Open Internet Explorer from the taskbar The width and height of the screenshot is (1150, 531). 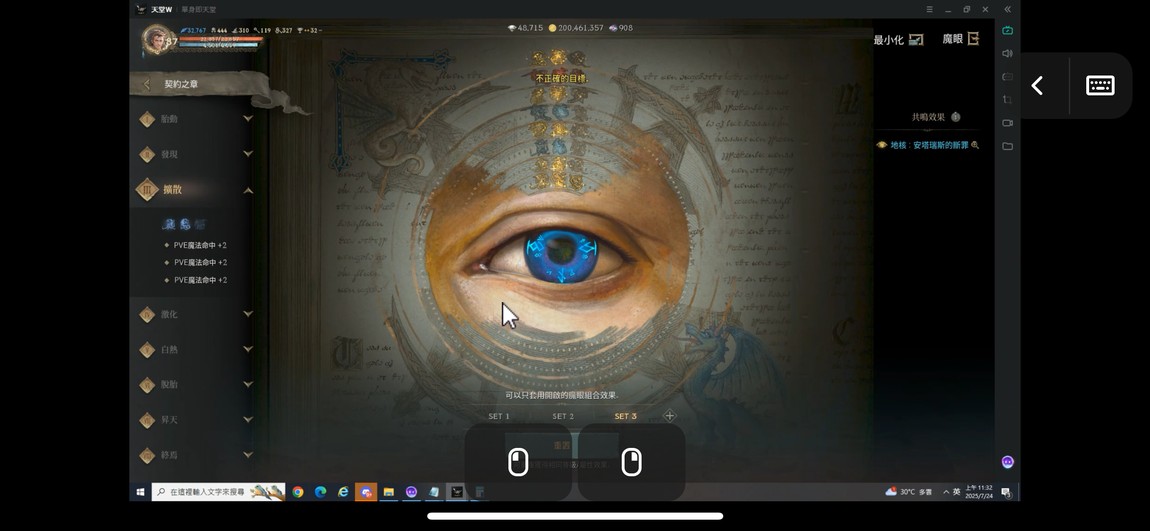tap(343, 492)
